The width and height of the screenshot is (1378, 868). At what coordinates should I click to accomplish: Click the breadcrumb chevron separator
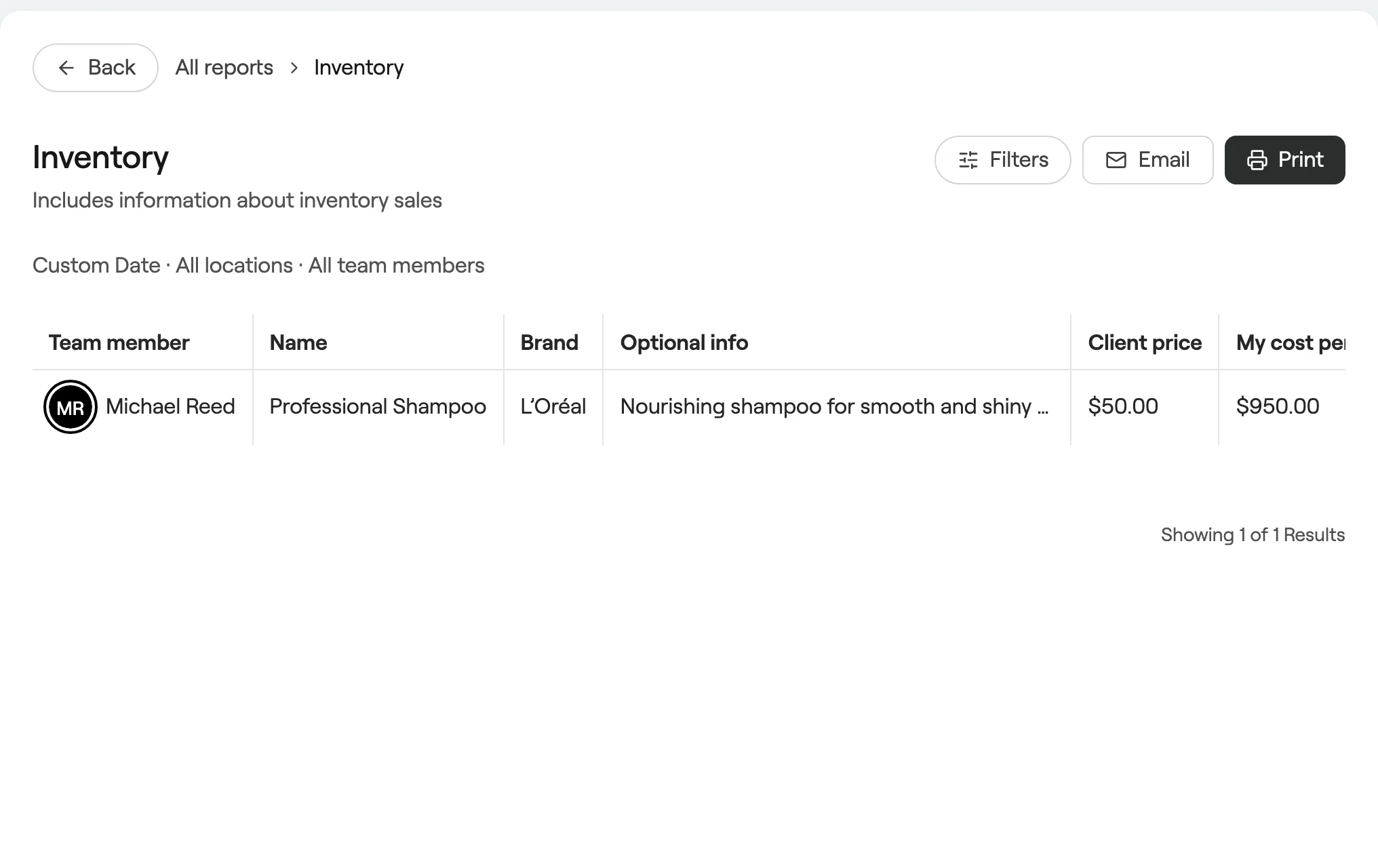coord(294,68)
